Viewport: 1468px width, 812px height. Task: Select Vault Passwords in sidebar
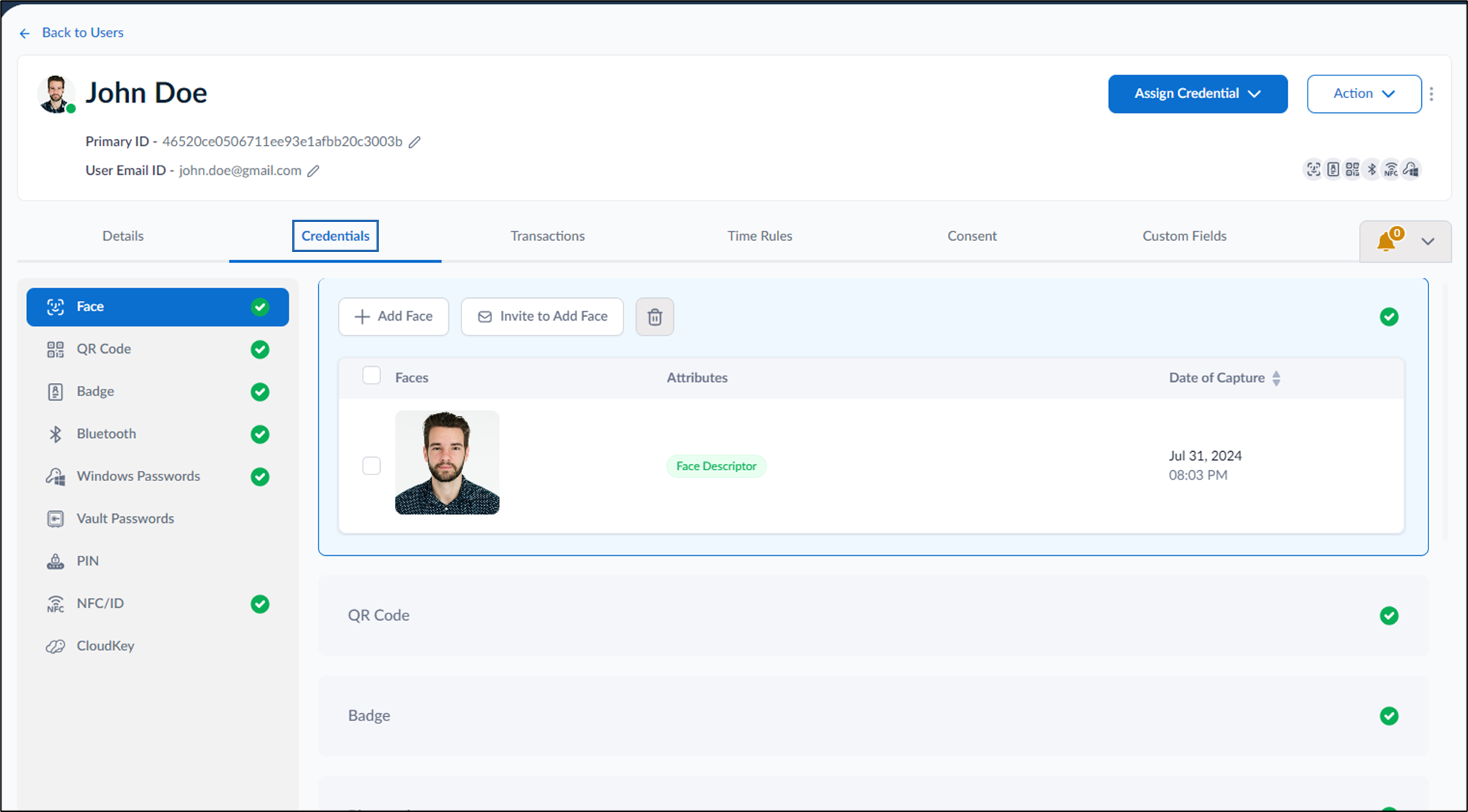click(157, 519)
